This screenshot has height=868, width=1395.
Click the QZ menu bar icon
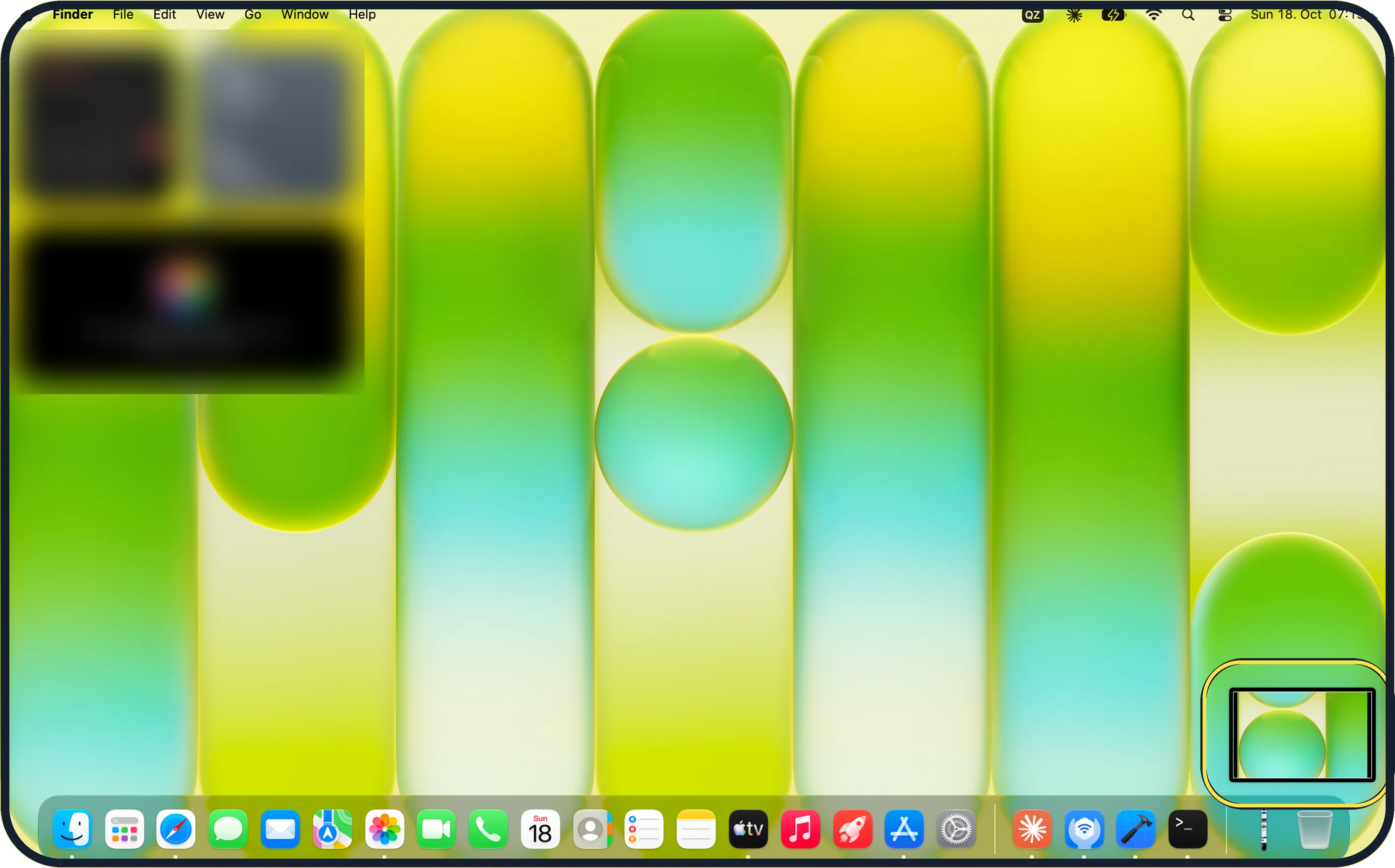click(x=1032, y=15)
